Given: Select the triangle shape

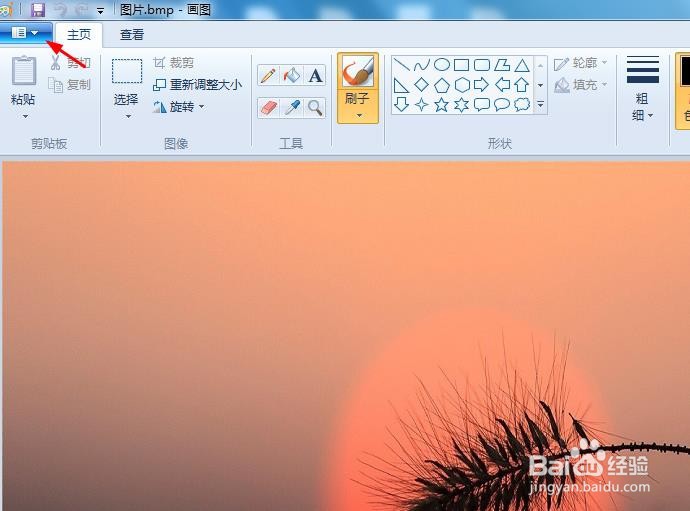Looking at the screenshot, I should 522,65.
